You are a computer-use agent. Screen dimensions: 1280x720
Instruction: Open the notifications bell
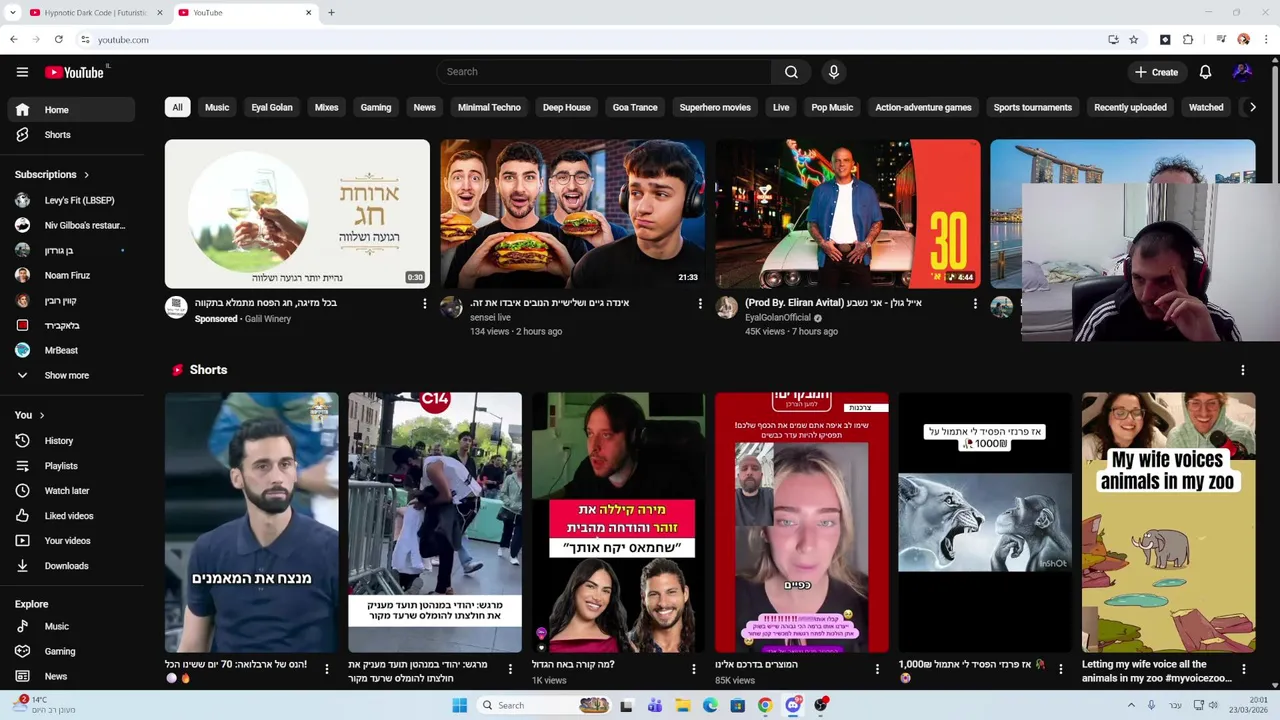point(1205,72)
